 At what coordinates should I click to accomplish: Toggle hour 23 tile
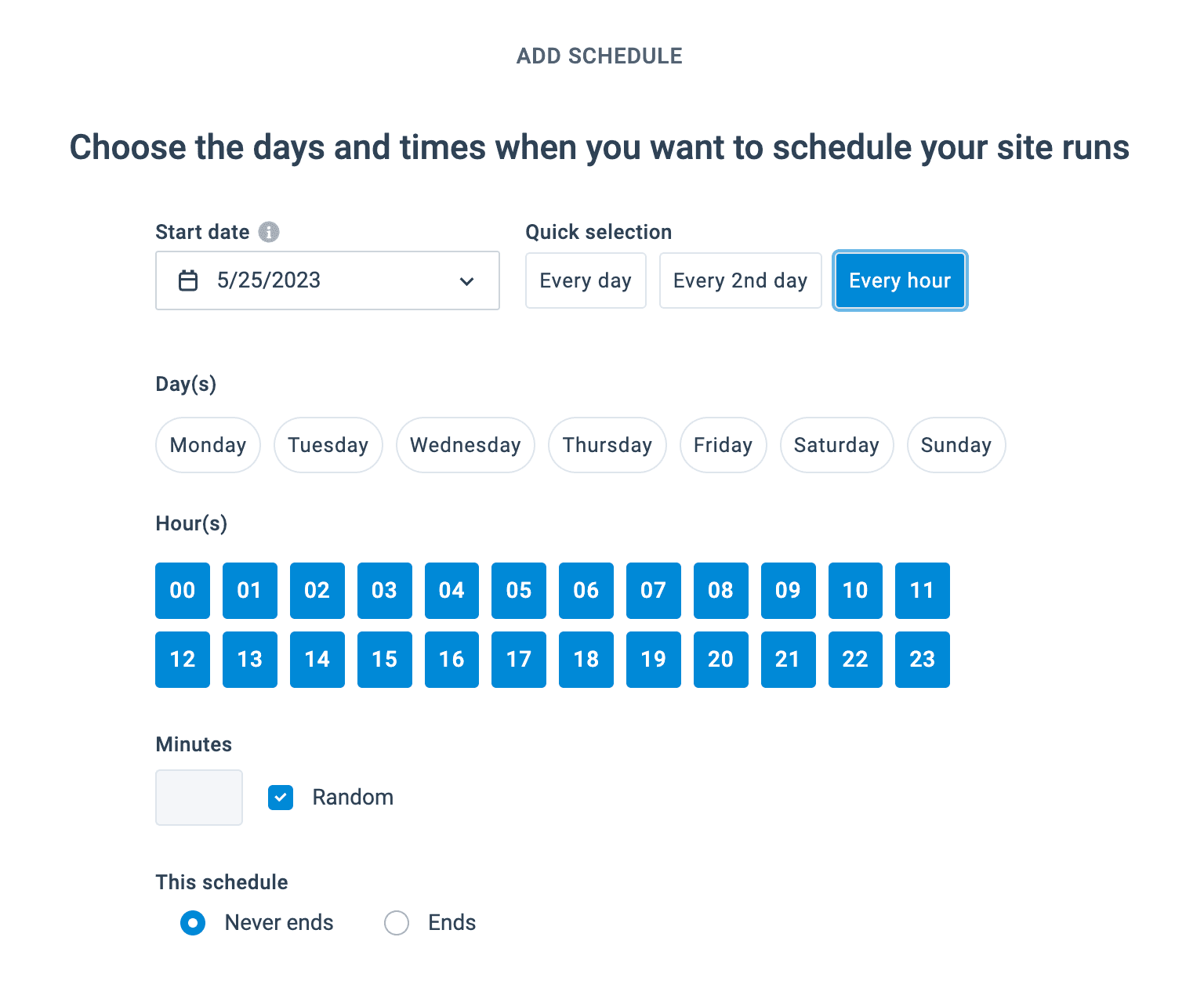pos(922,660)
